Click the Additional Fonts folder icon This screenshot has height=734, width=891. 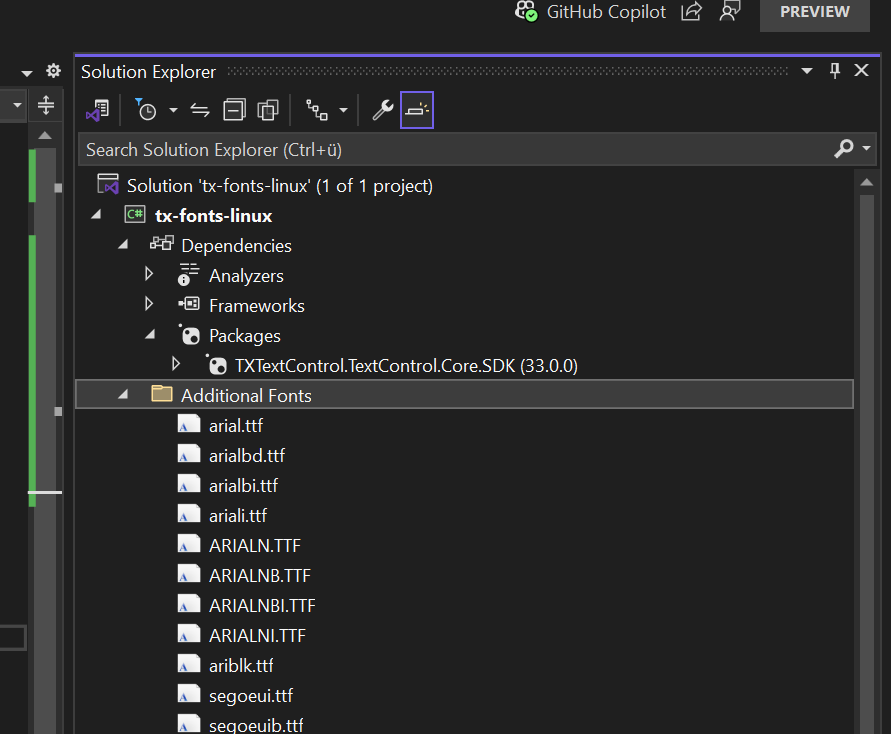162,393
